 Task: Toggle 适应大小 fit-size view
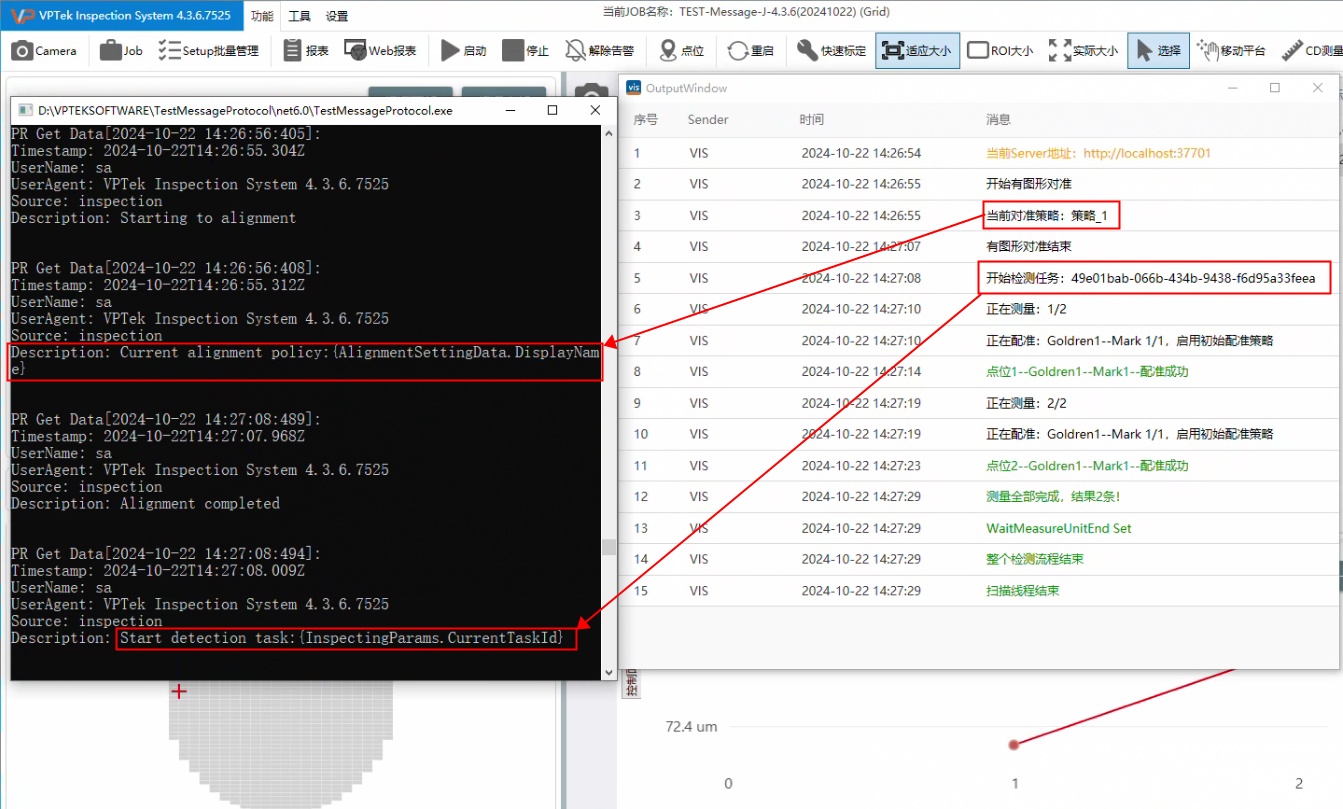[x=917, y=51]
